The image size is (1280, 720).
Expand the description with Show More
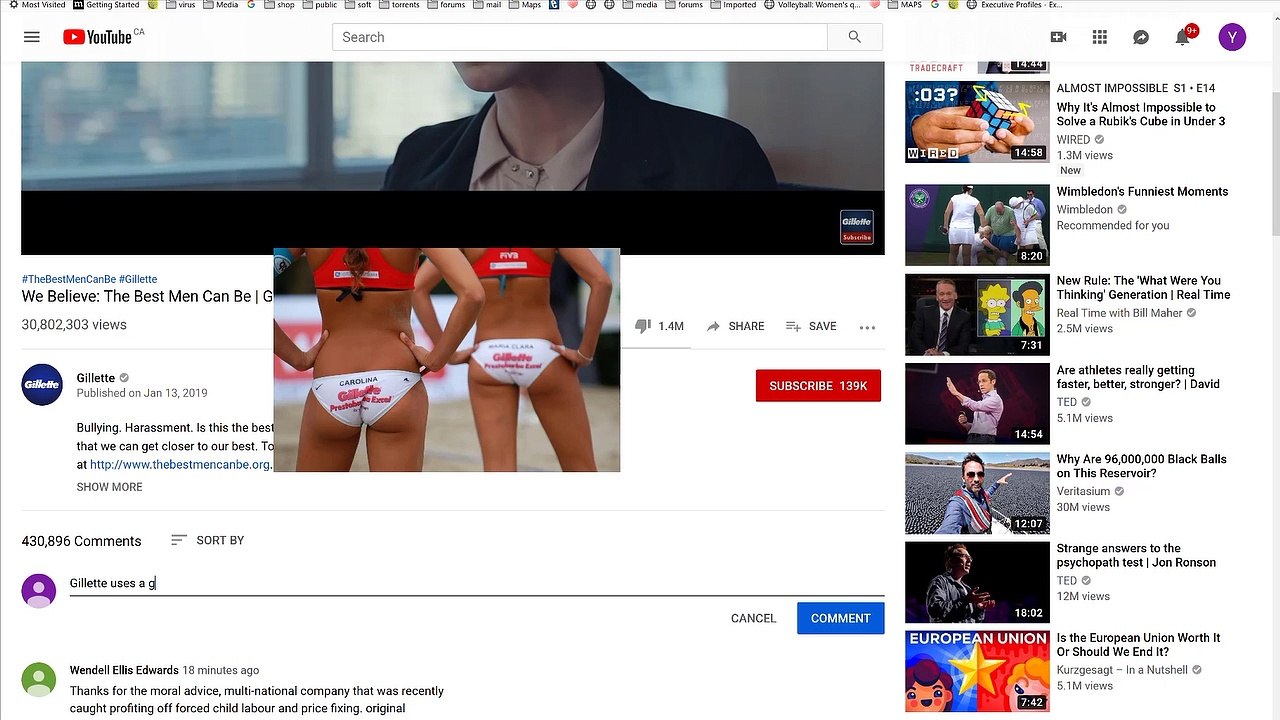110,487
